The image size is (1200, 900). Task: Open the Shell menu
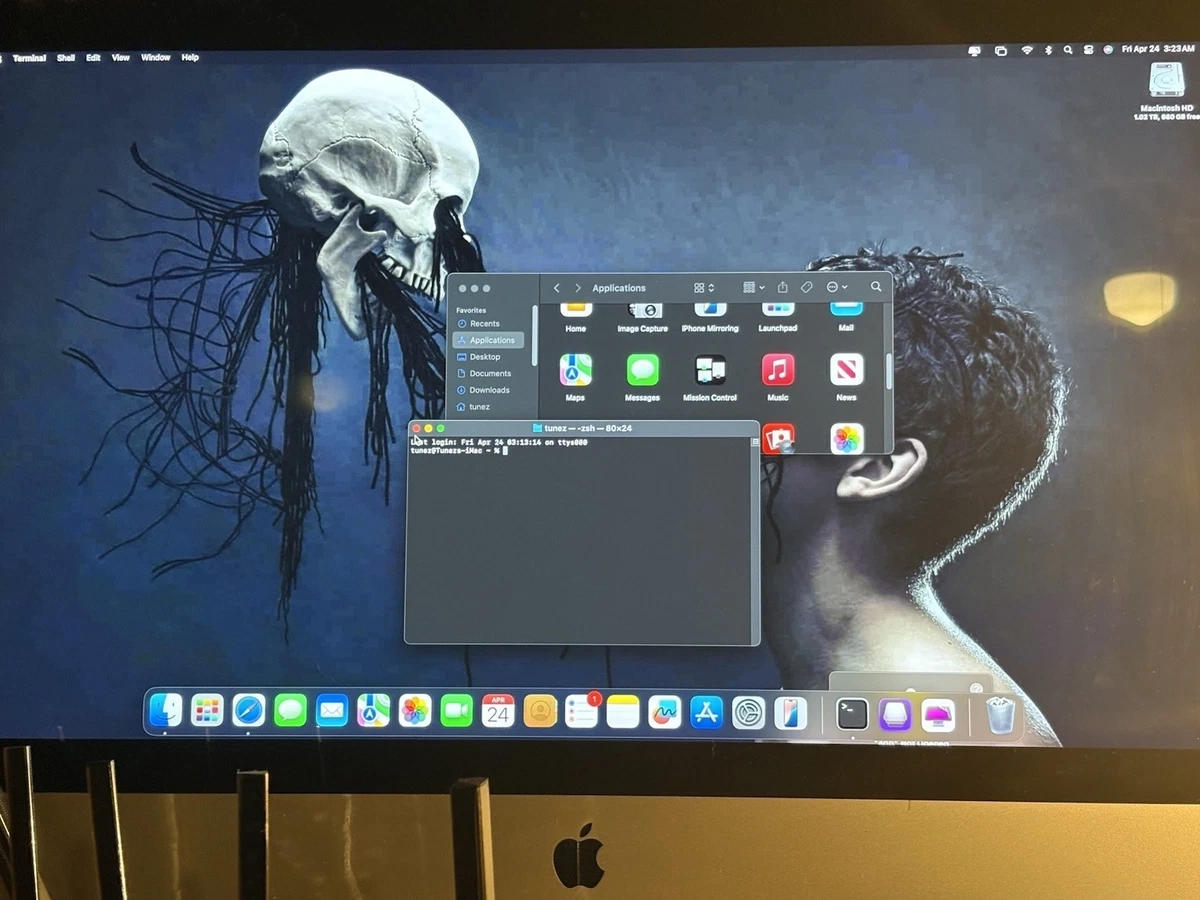point(66,58)
